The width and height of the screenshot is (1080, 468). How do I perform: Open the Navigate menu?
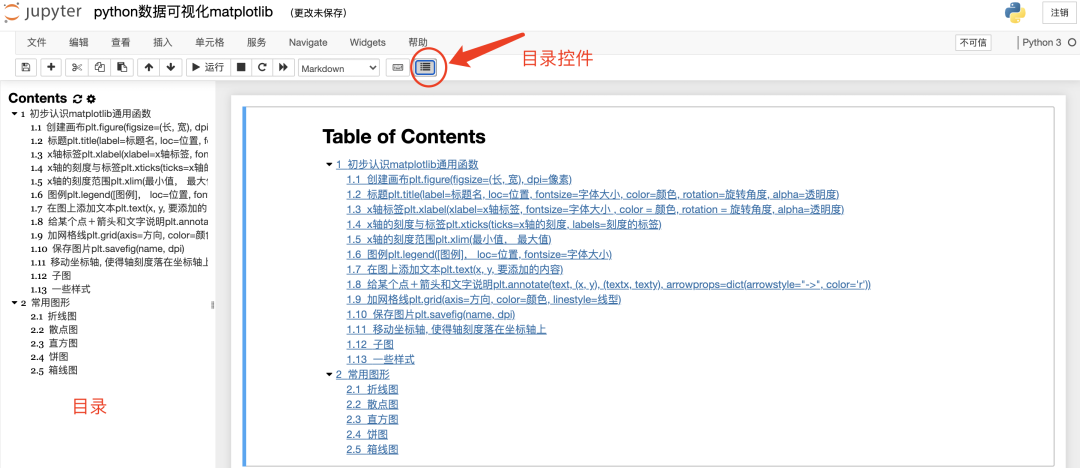[308, 43]
